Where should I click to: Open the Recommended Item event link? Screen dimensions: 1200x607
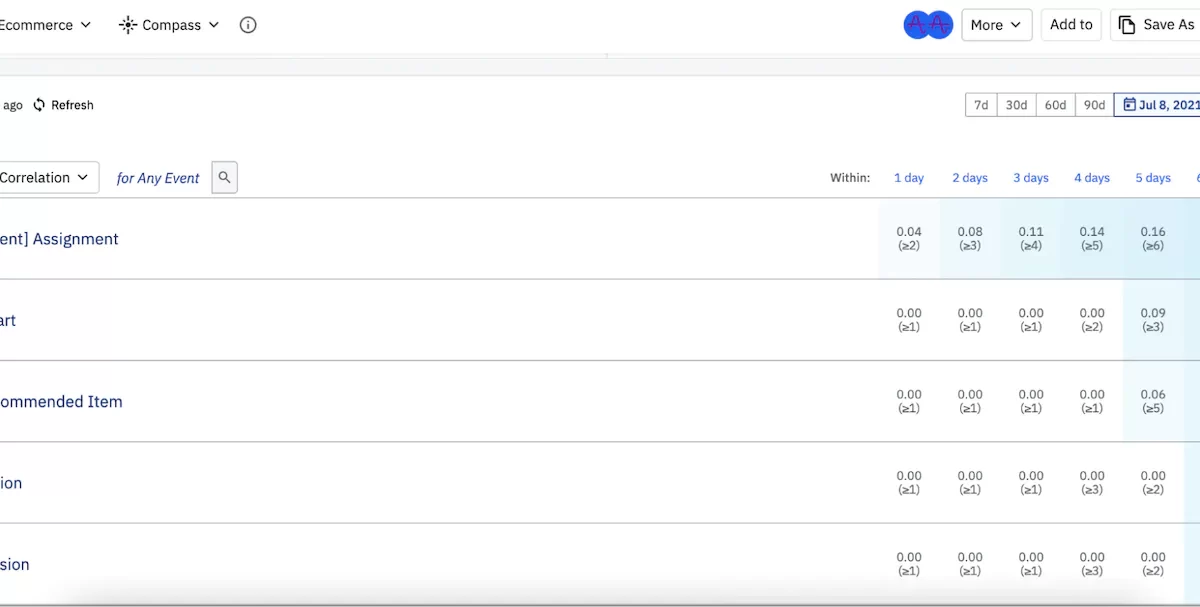tap(61, 402)
